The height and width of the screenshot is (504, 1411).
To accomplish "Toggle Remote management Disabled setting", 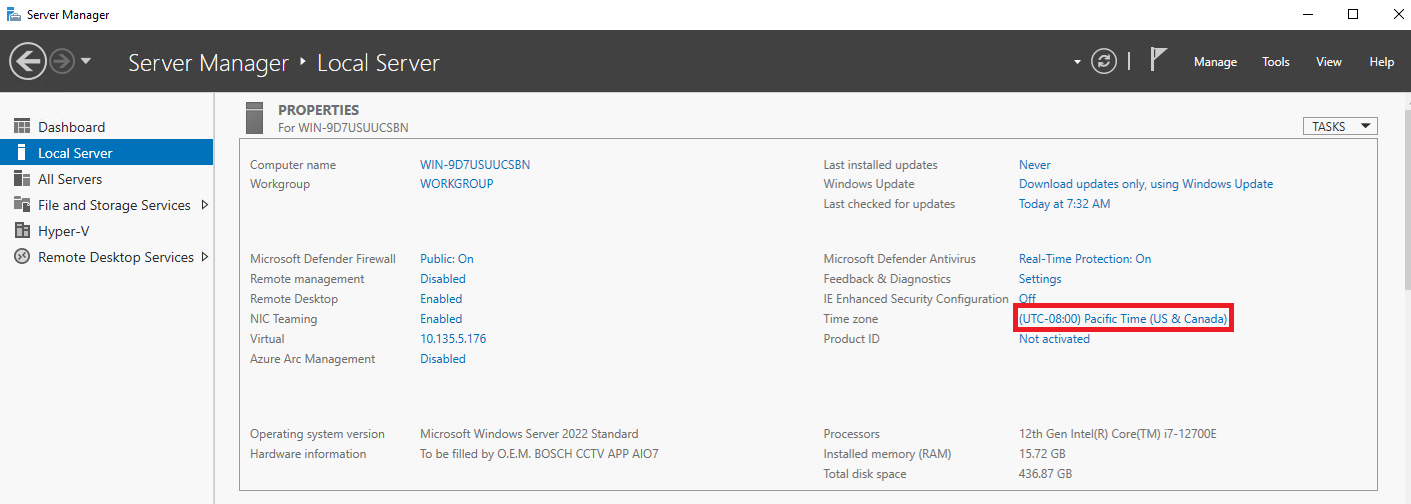I will [x=442, y=279].
